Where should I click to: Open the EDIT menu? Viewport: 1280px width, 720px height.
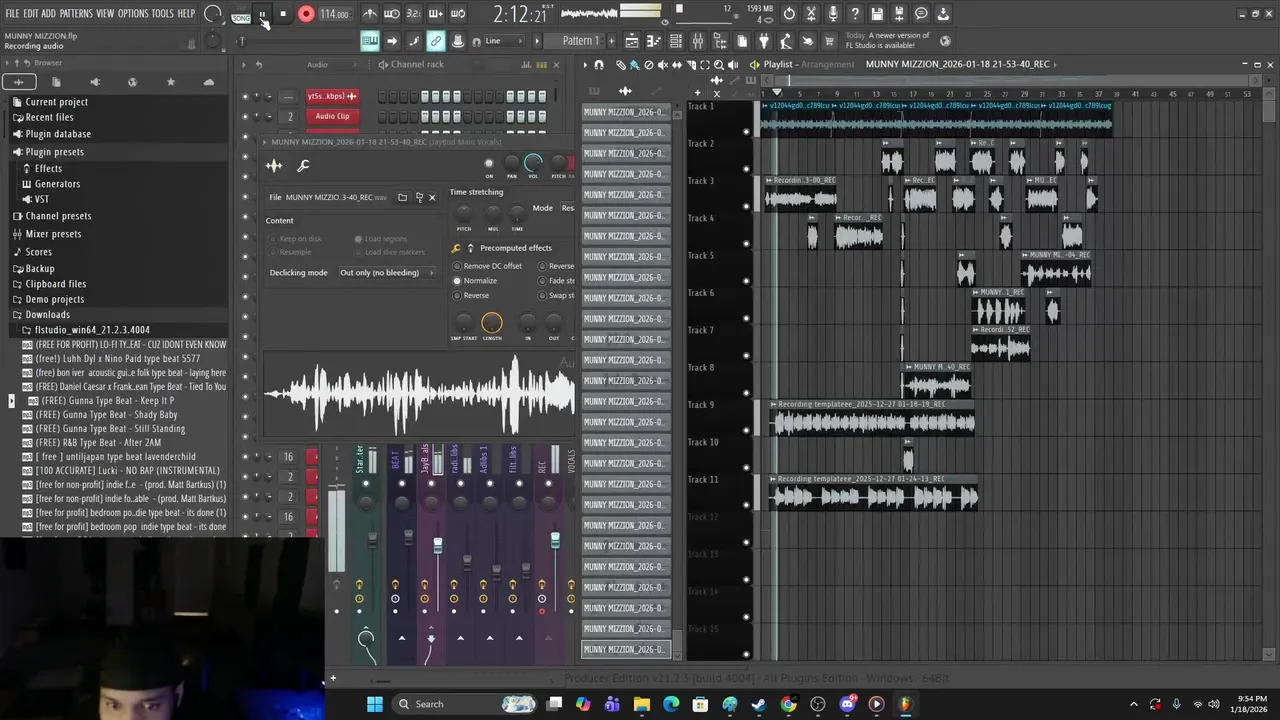tap(31, 14)
